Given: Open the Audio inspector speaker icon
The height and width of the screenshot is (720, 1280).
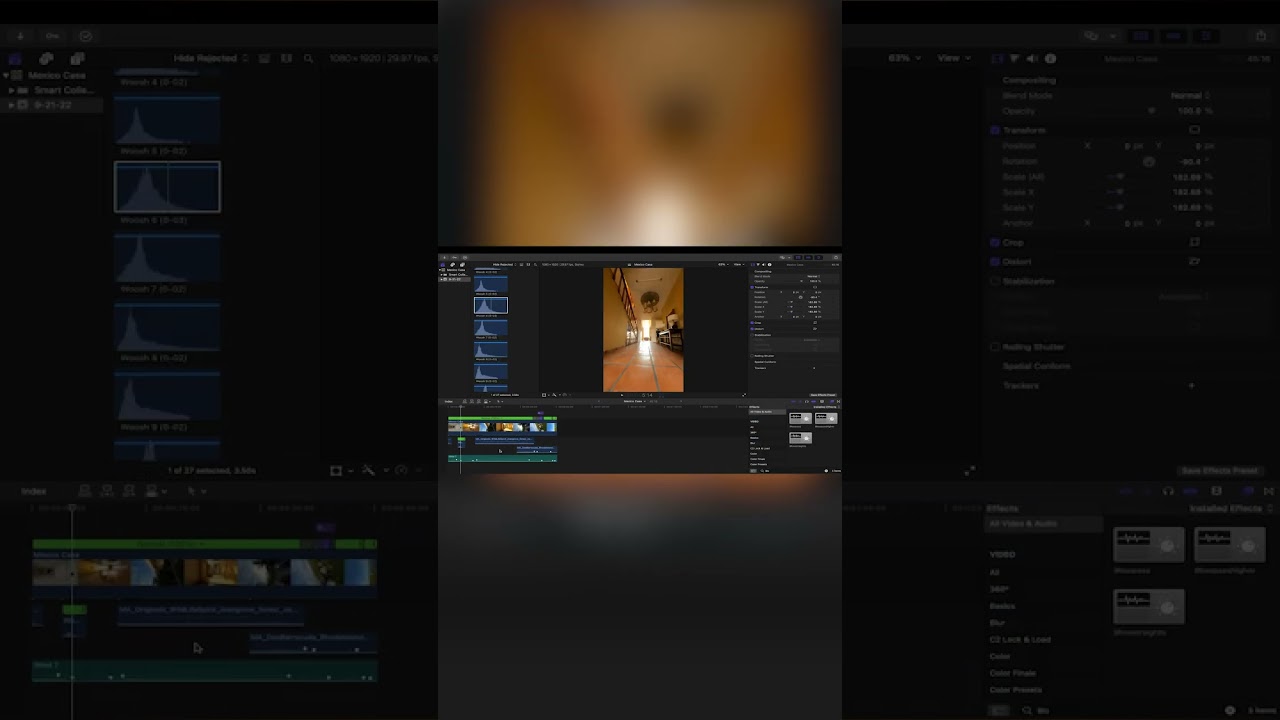Looking at the screenshot, I should [x=1032, y=59].
